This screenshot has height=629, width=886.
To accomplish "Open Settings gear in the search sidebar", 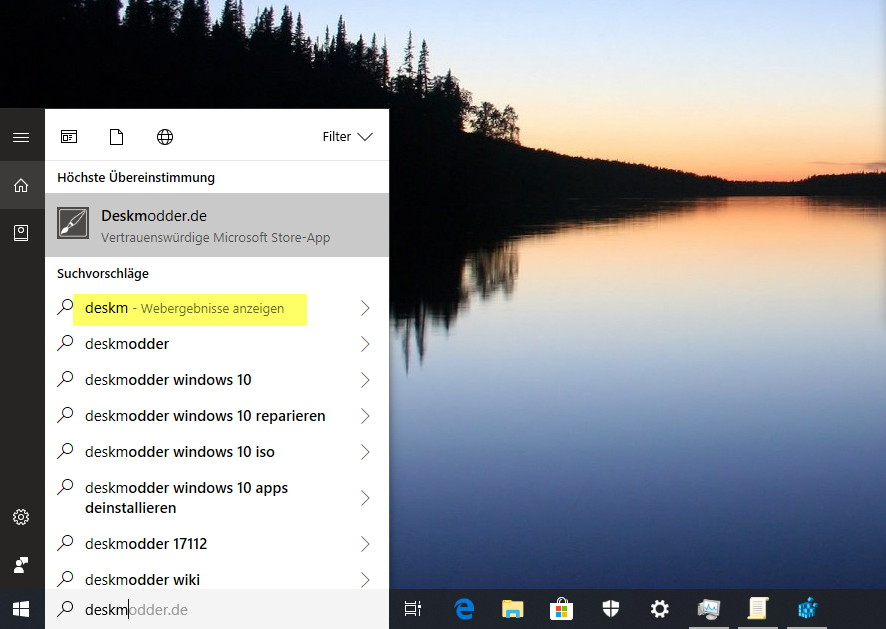I will [21, 517].
